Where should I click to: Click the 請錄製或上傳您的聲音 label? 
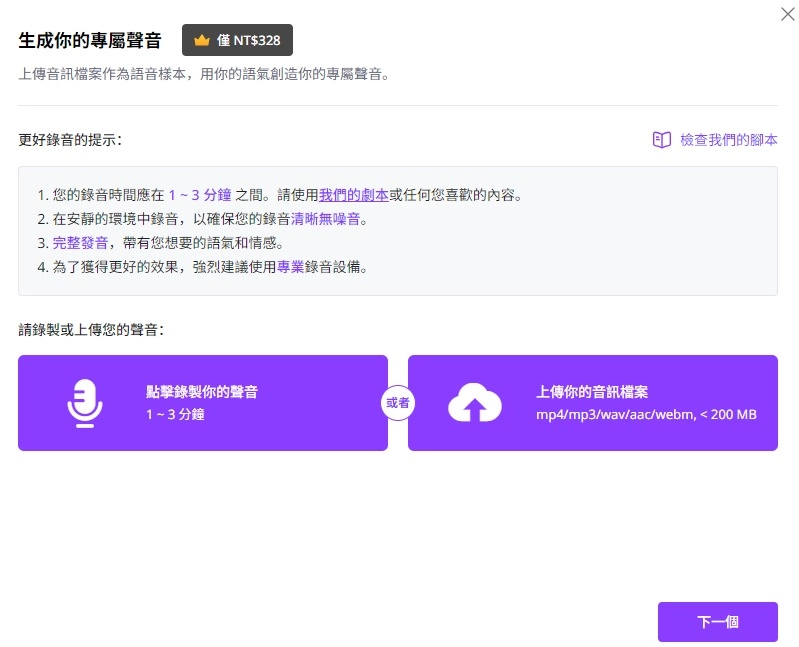point(91,329)
